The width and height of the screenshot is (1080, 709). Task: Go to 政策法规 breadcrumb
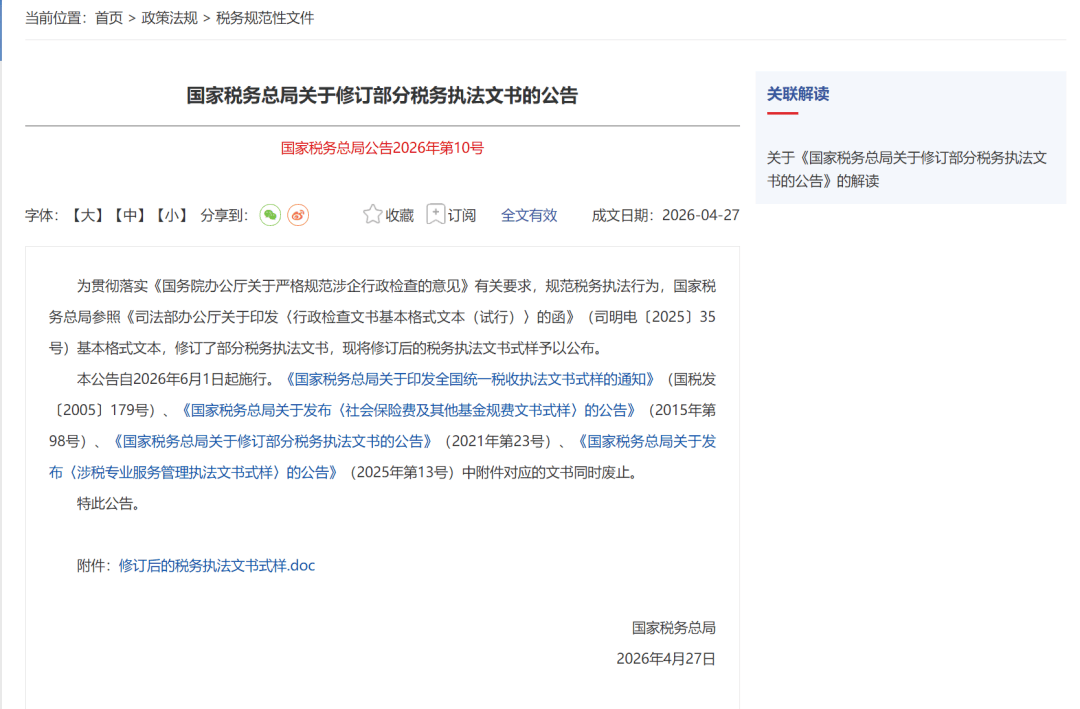(x=169, y=18)
